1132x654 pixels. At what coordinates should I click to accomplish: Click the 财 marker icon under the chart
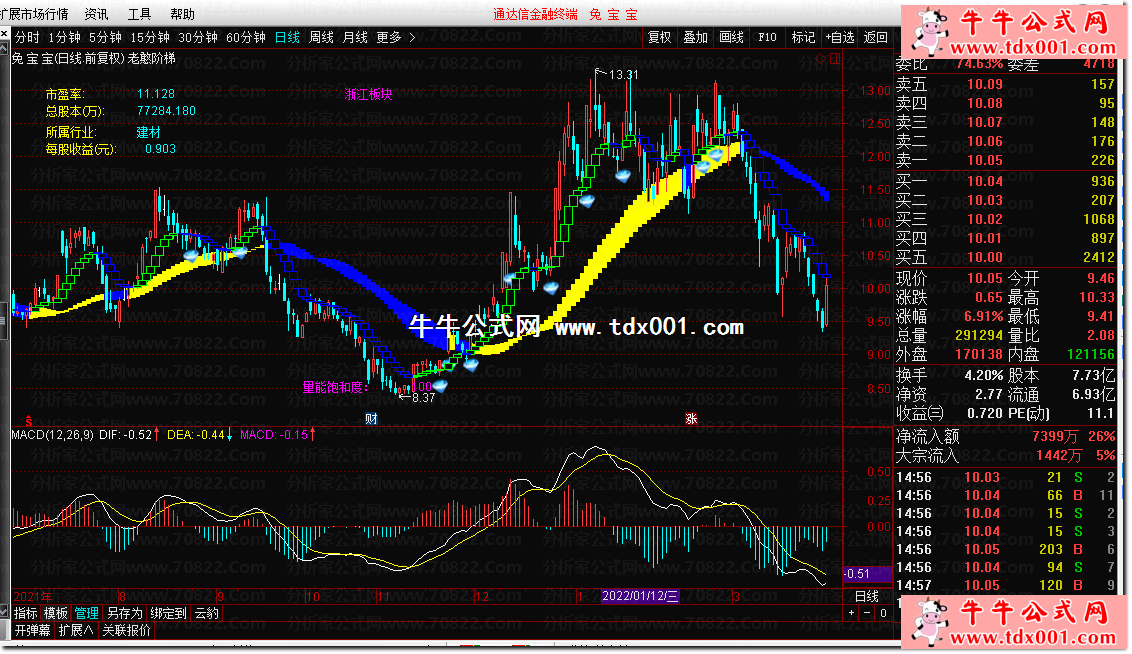371,419
